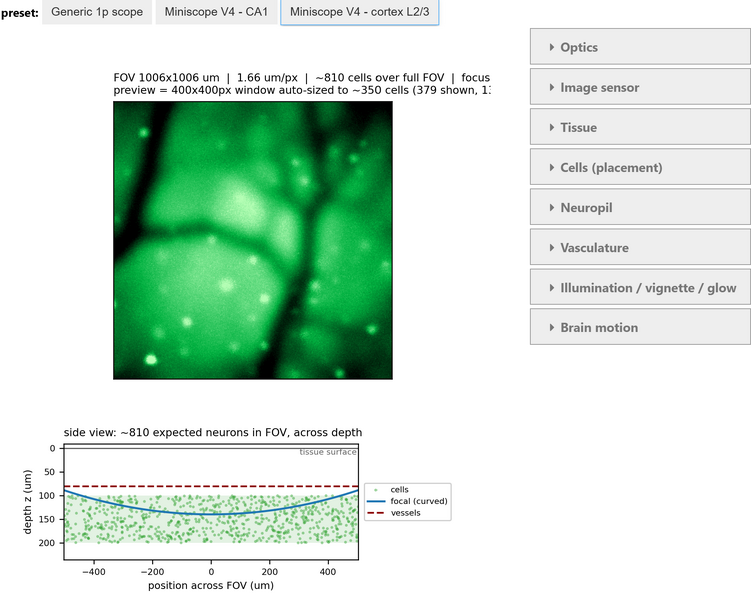Click the arrow icon beside Neuropil
The image size is (751, 599).
tap(552, 208)
